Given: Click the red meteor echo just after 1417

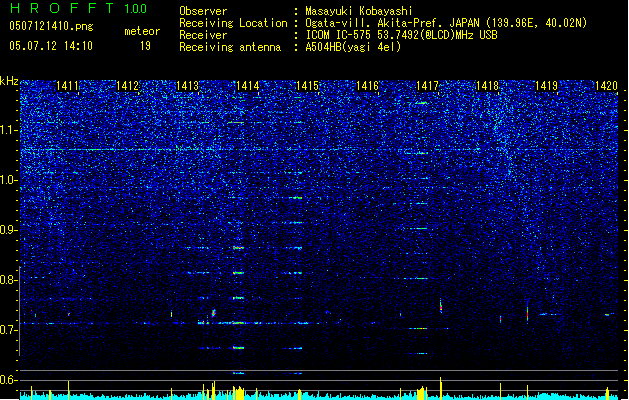Looking at the screenshot, I should point(441,306).
